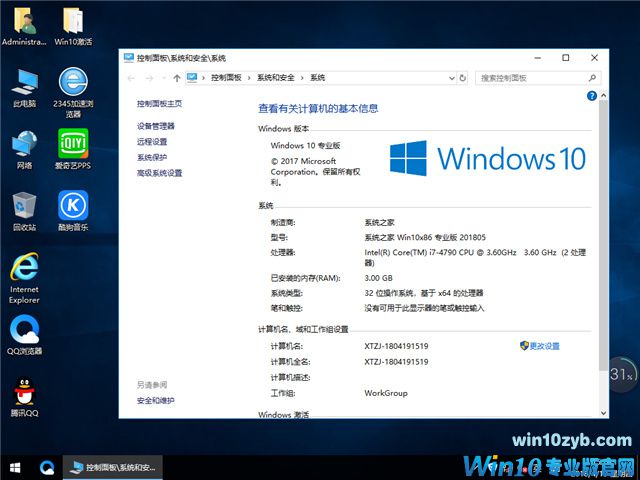The width and height of the screenshot is (640, 480).
Task: Select the 回收站 recycle bin icon
Action: [24, 211]
